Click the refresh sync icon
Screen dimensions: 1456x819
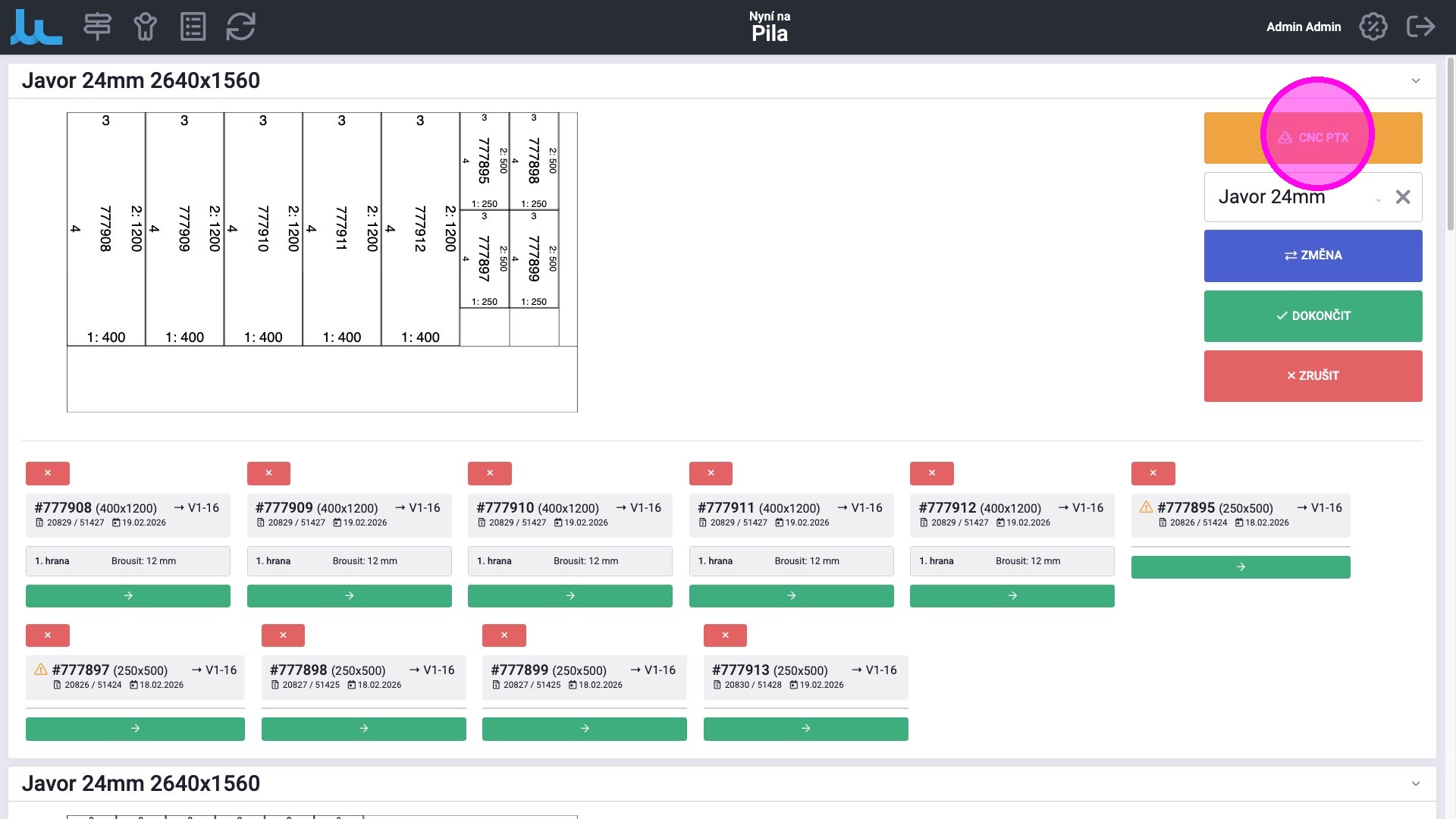pyautogui.click(x=240, y=27)
